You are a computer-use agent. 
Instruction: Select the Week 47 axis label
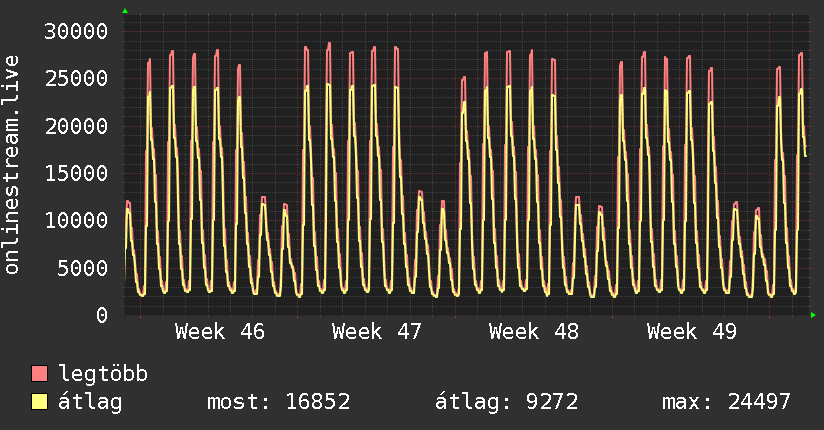(x=377, y=331)
